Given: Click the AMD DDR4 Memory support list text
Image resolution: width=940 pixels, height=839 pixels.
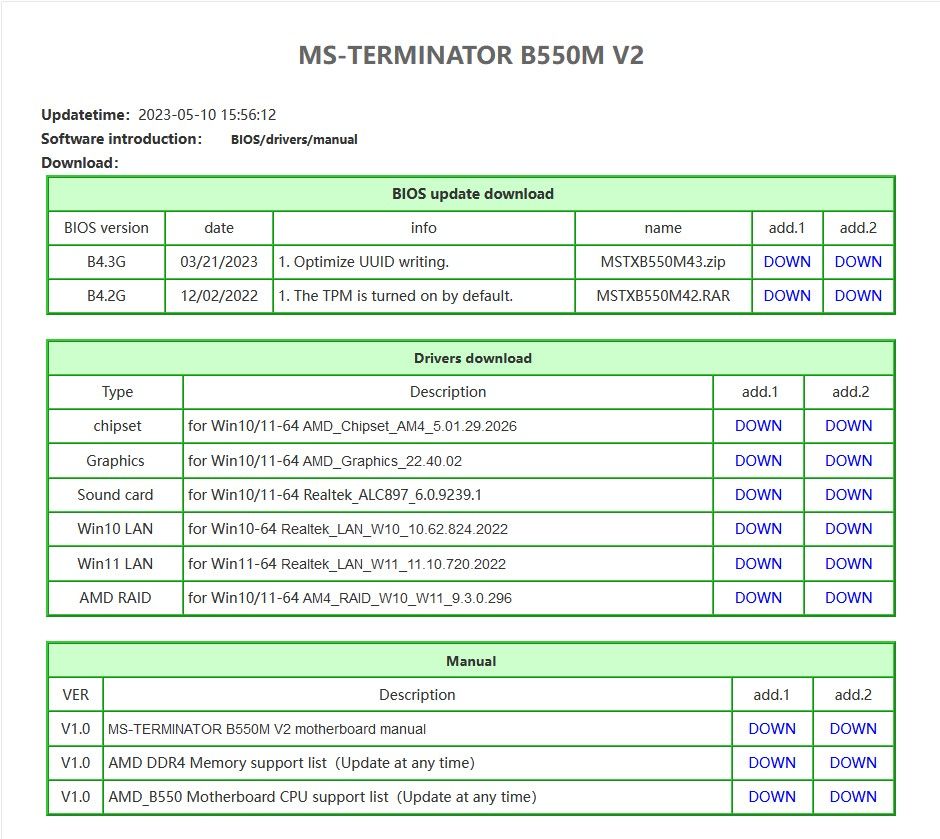Looking at the screenshot, I should pyautogui.click(x=291, y=763).
